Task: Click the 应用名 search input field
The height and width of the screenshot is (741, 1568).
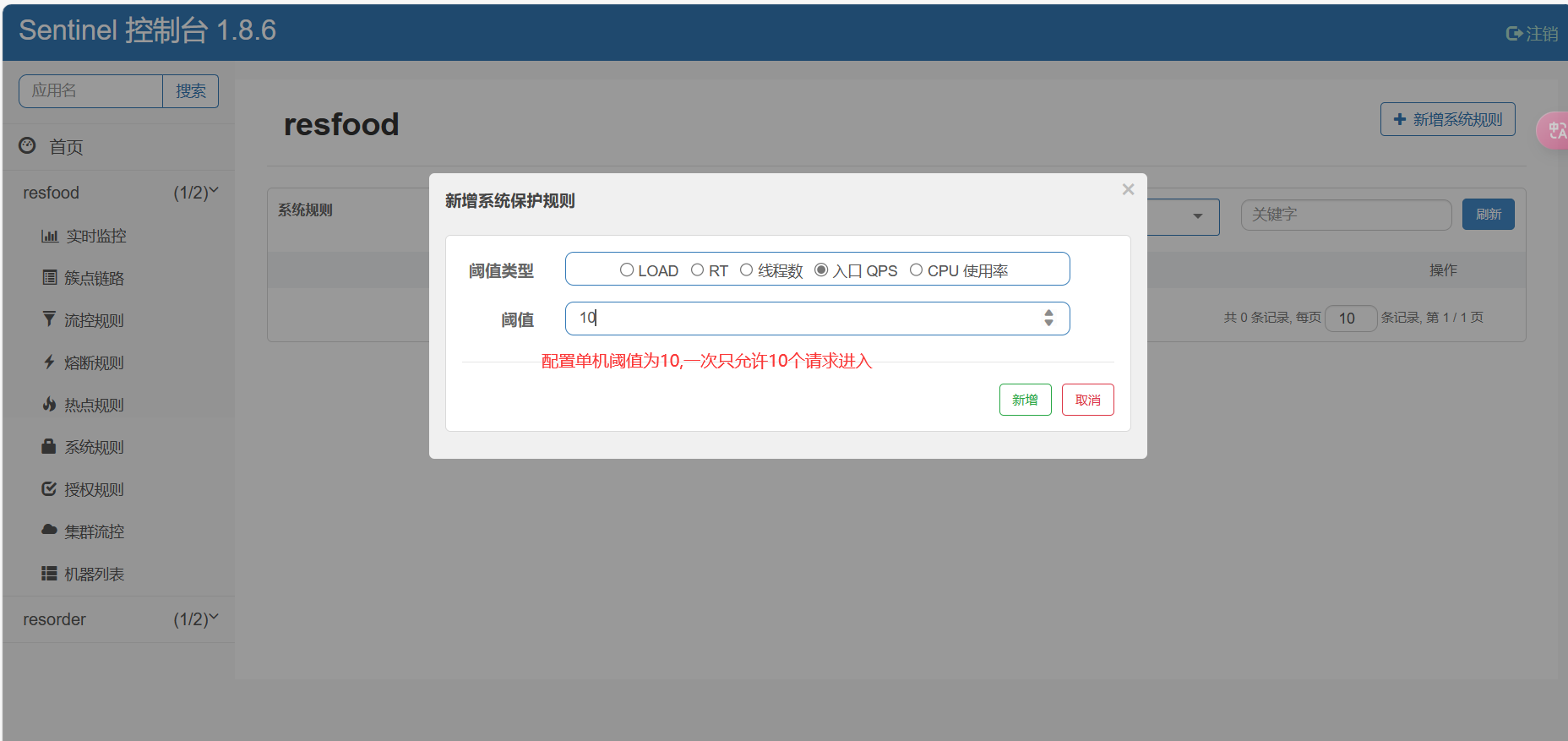Action: click(x=90, y=91)
